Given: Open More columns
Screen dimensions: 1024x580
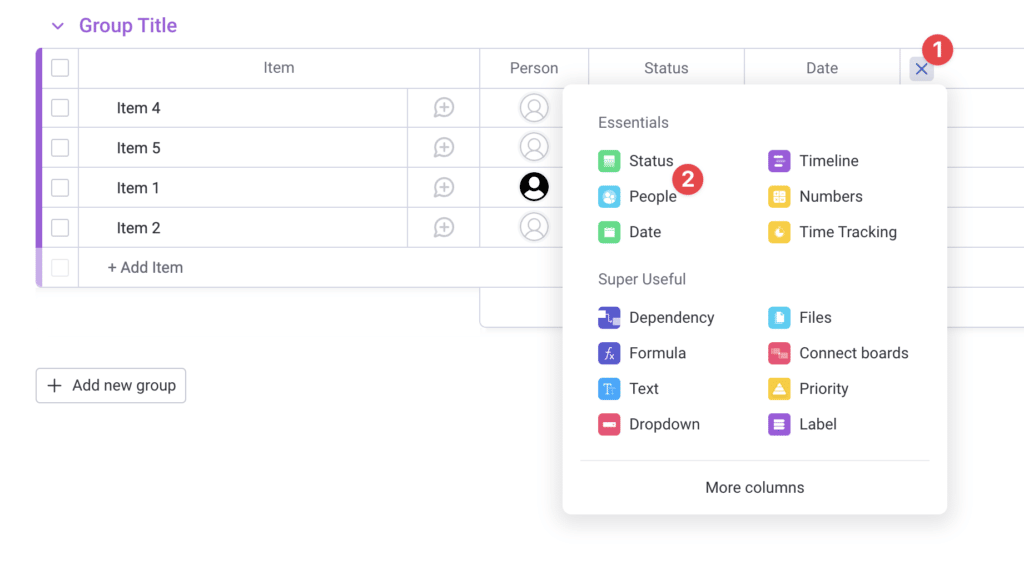Looking at the screenshot, I should [x=754, y=488].
